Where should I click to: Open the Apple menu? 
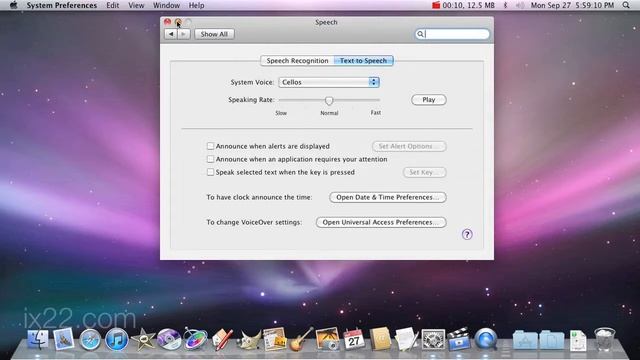[x=13, y=5]
